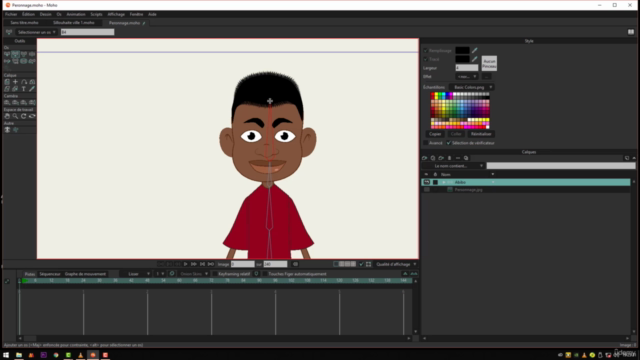The image size is (640, 360).
Task: Select the plus-shaped Transform Layer tool
Action: [15, 82]
